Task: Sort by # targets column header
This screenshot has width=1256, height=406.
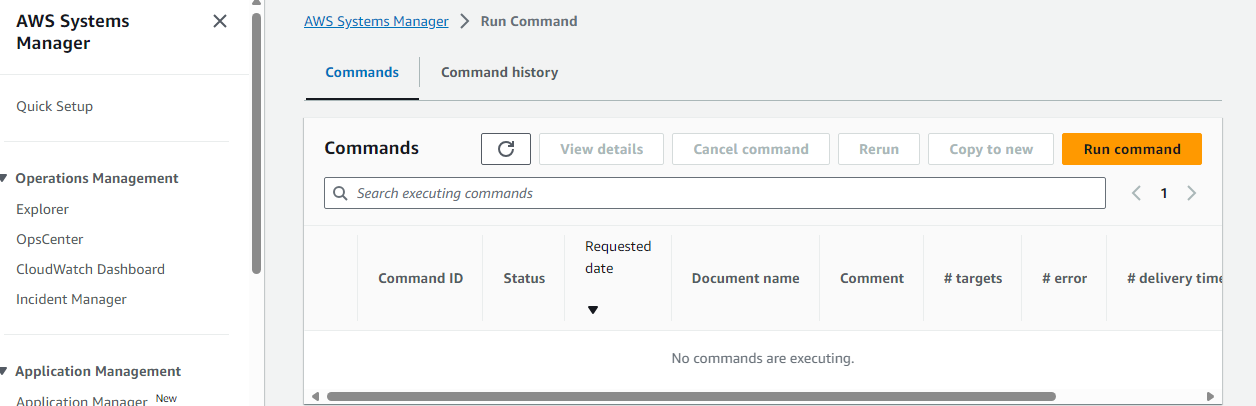Action: tap(973, 278)
